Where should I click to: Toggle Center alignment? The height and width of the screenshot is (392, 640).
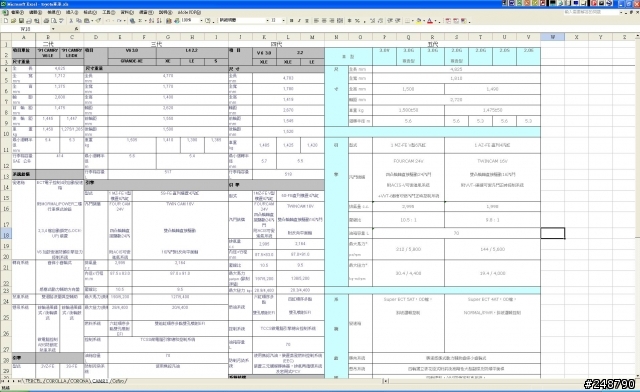click(324, 20)
